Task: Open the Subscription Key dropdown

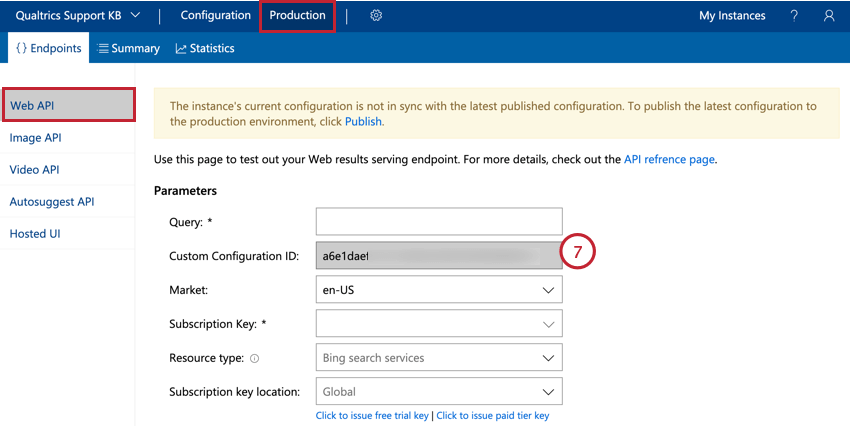Action: (x=439, y=324)
